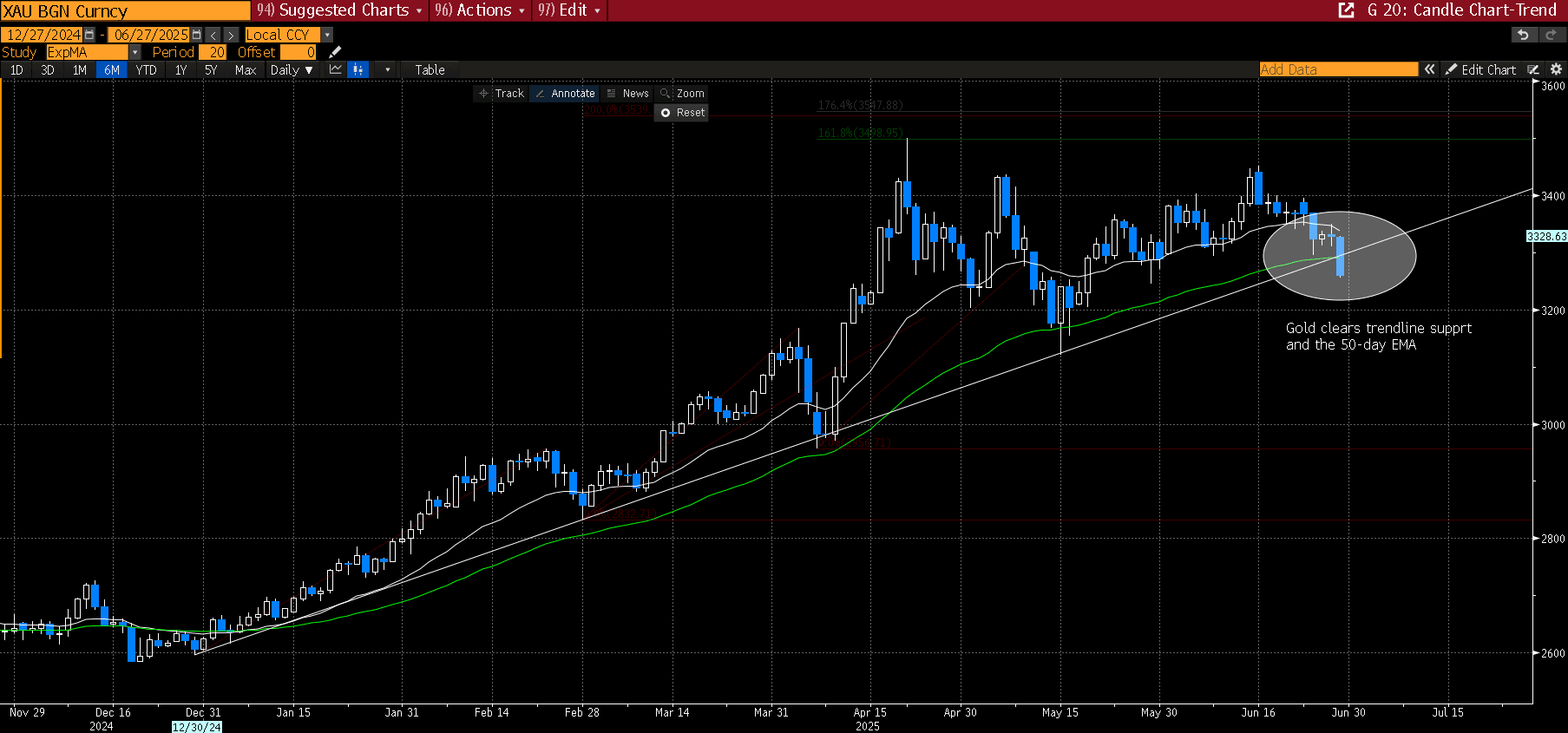Click the undo arrow button
Screen dimensions: 1568x733
tap(1523, 35)
